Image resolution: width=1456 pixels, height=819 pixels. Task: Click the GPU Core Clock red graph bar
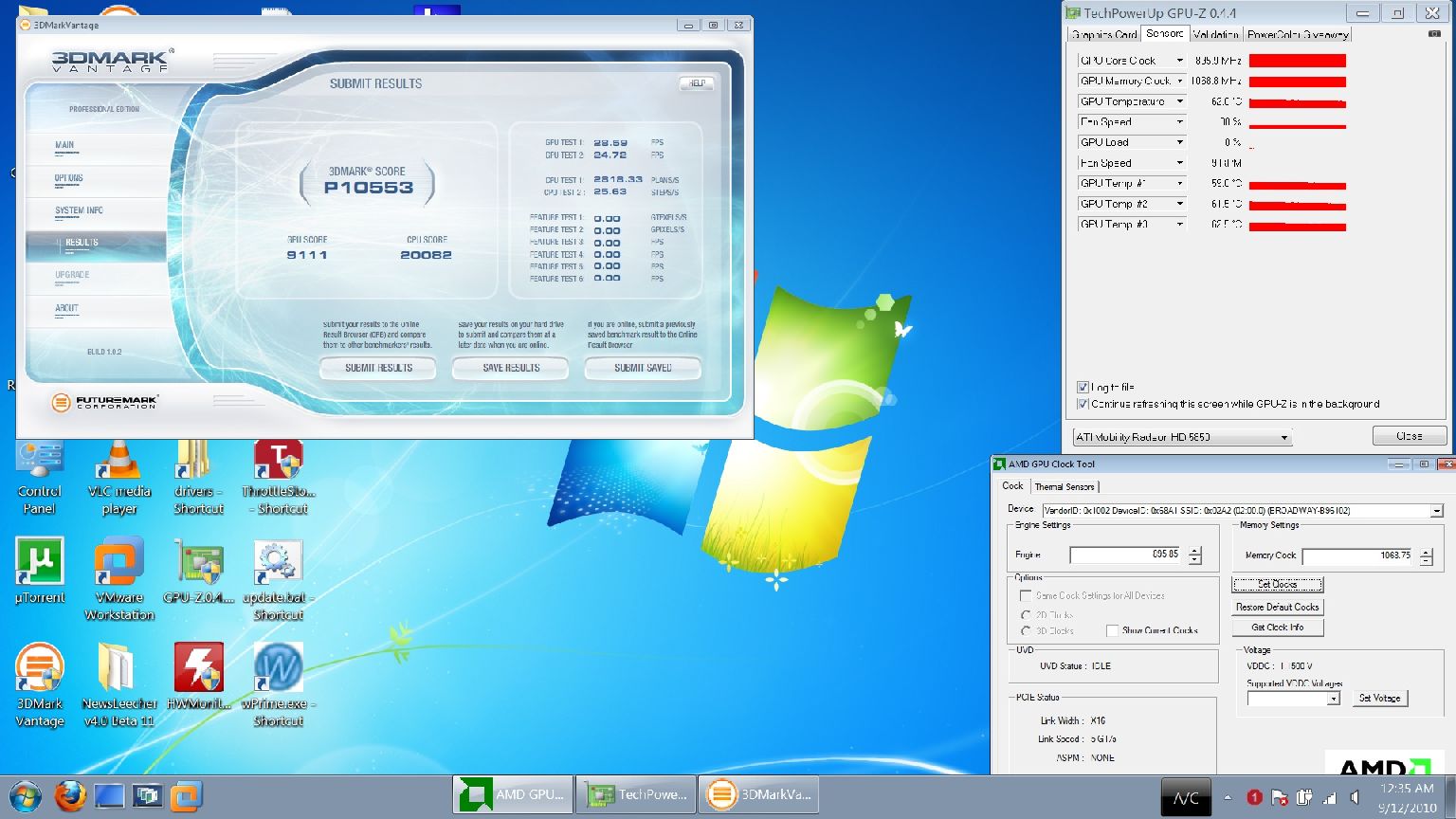[1297, 61]
